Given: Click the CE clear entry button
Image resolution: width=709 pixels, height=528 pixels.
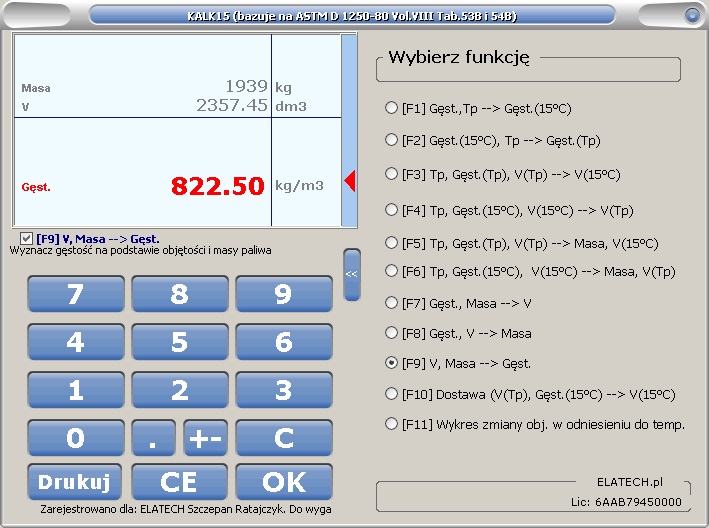Looking at the screenshot, I should tap(180, 482).
